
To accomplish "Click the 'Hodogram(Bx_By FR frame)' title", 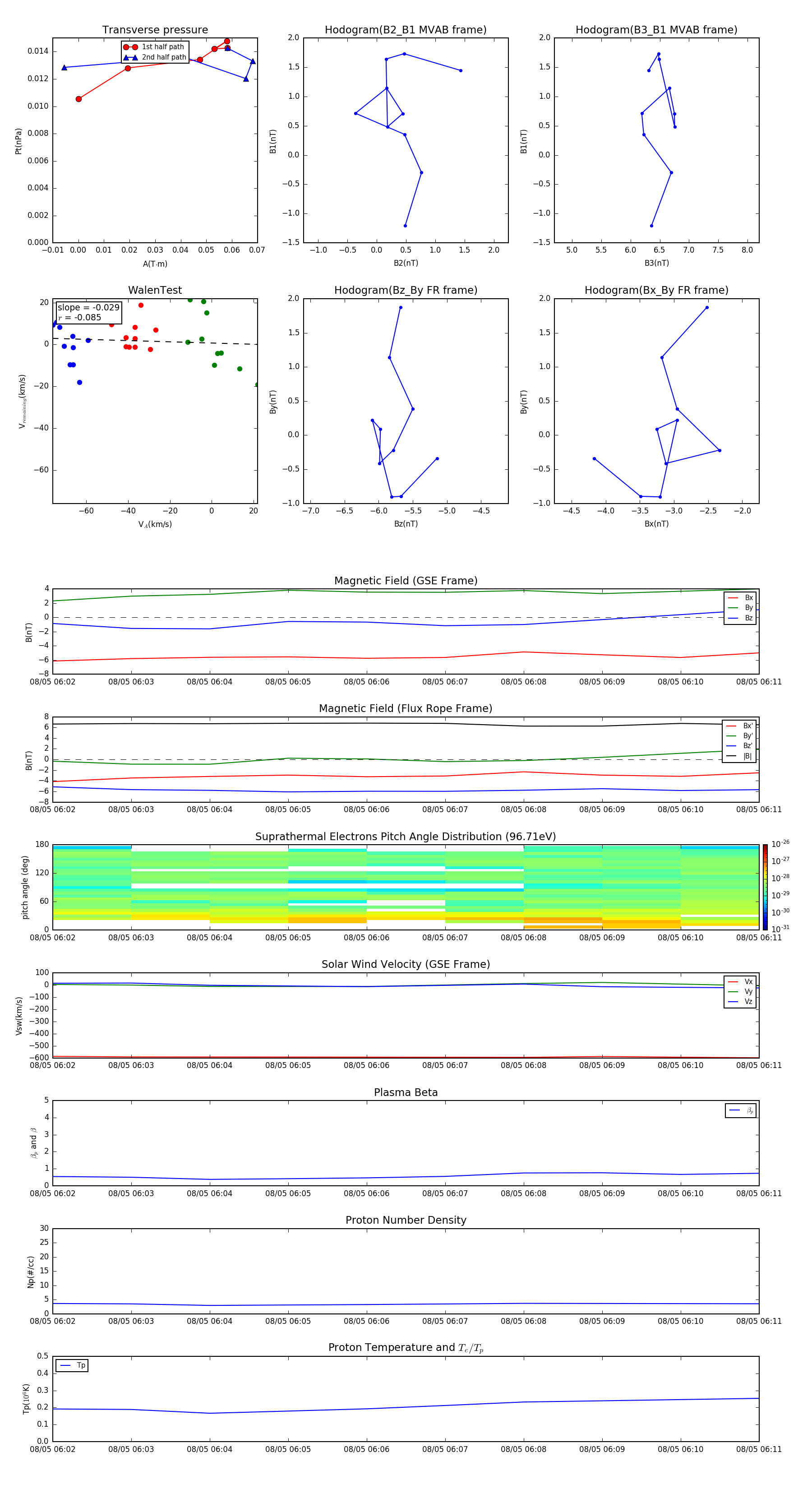I will coord(656,290).
